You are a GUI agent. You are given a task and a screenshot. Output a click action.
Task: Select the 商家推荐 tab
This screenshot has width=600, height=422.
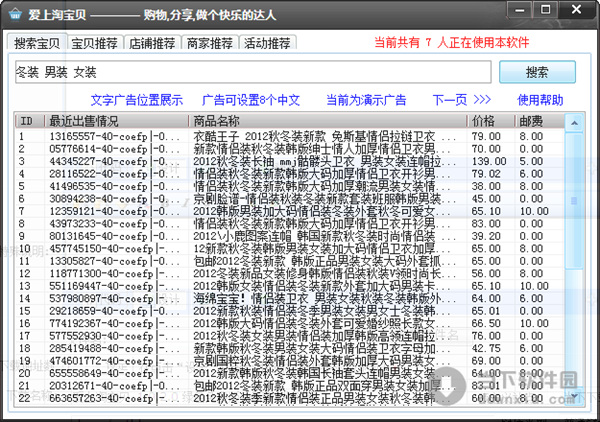210,43
